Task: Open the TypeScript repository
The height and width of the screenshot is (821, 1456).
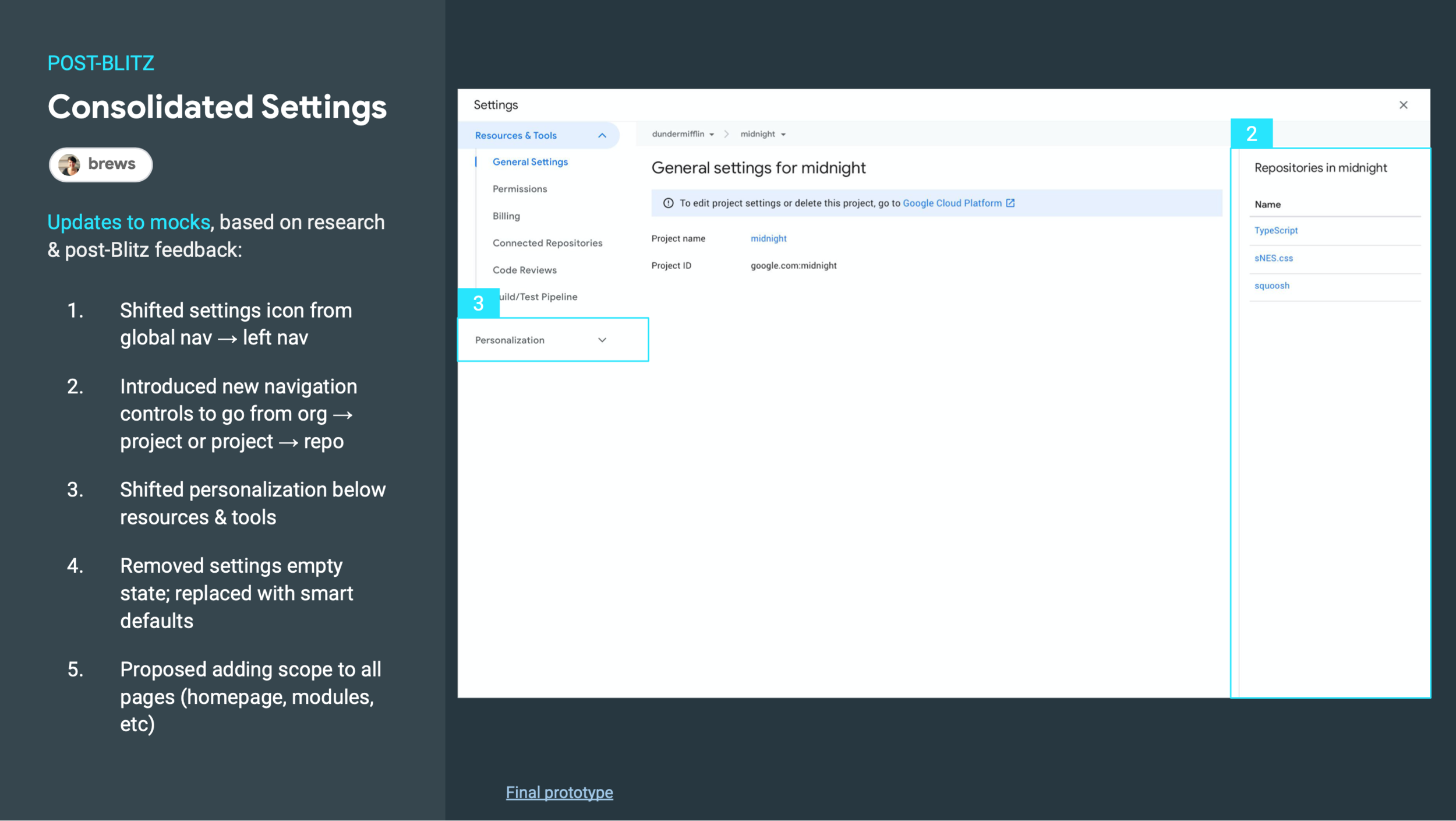Action: (x=1275, y=230)
